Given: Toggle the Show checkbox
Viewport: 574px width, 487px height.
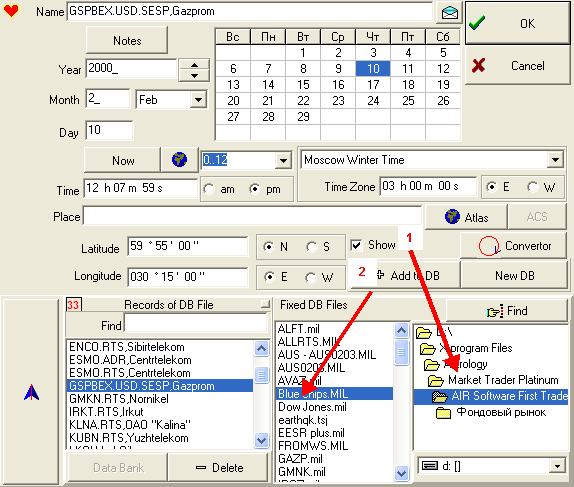Looking at the screenshot, I should 356,245.
